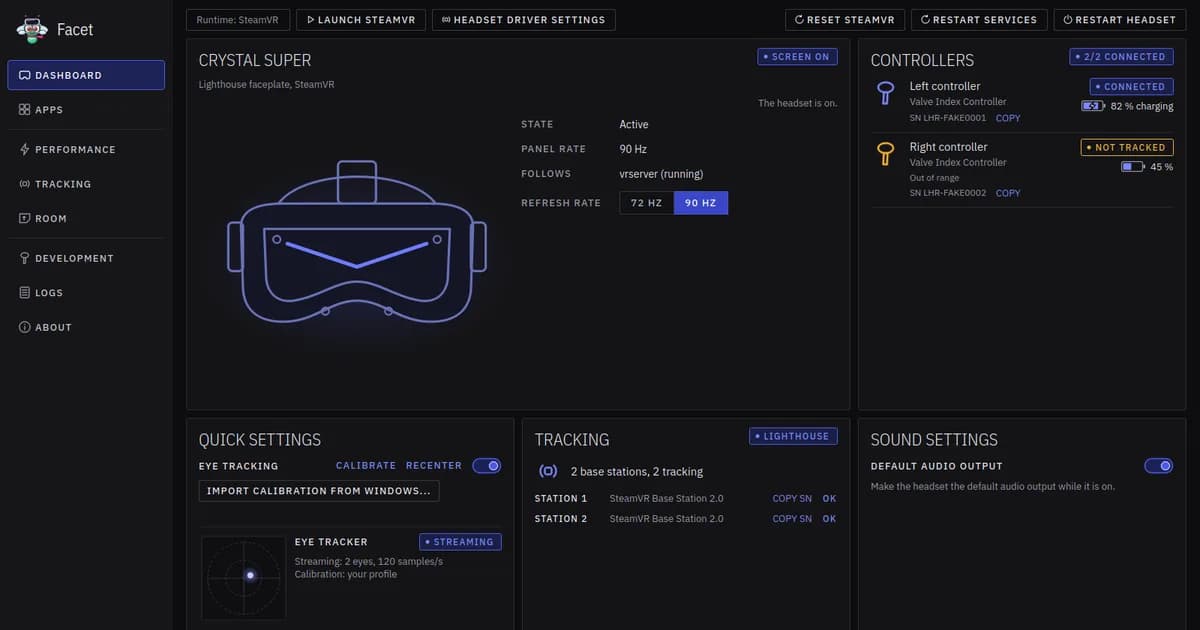
Task: Click Restart Headset button
Action: (1119, 19)
